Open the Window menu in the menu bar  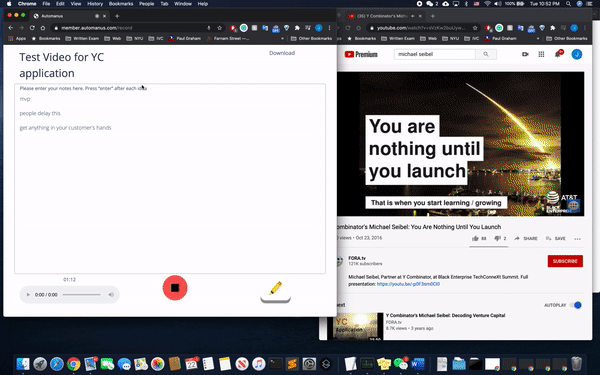click(x=183, y=4)
